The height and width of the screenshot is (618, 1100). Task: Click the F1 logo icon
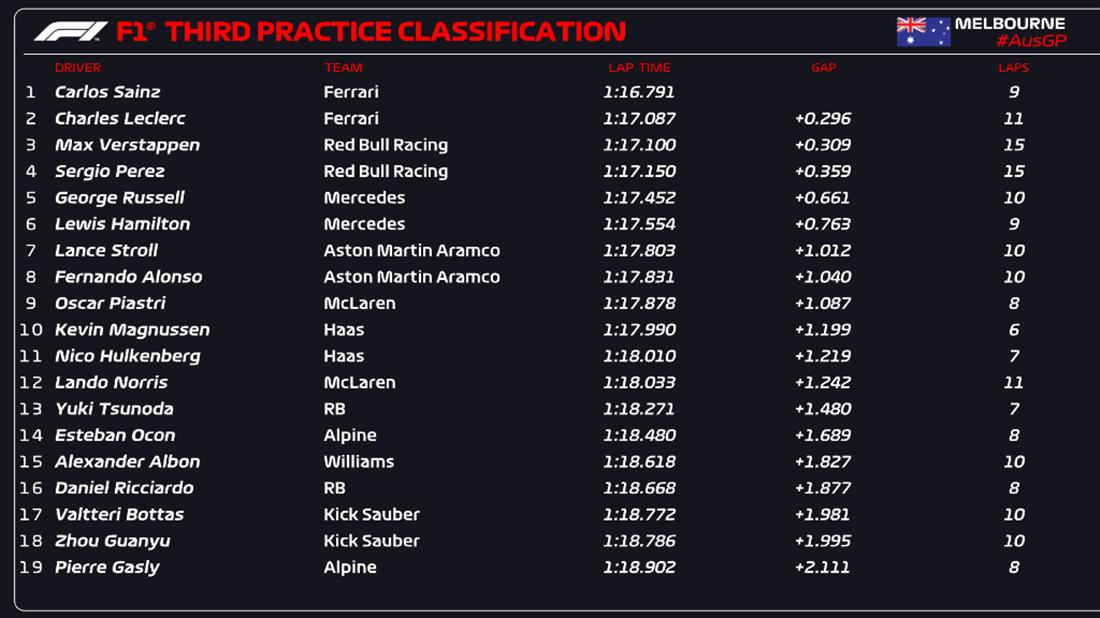click(x=70, y=32)
